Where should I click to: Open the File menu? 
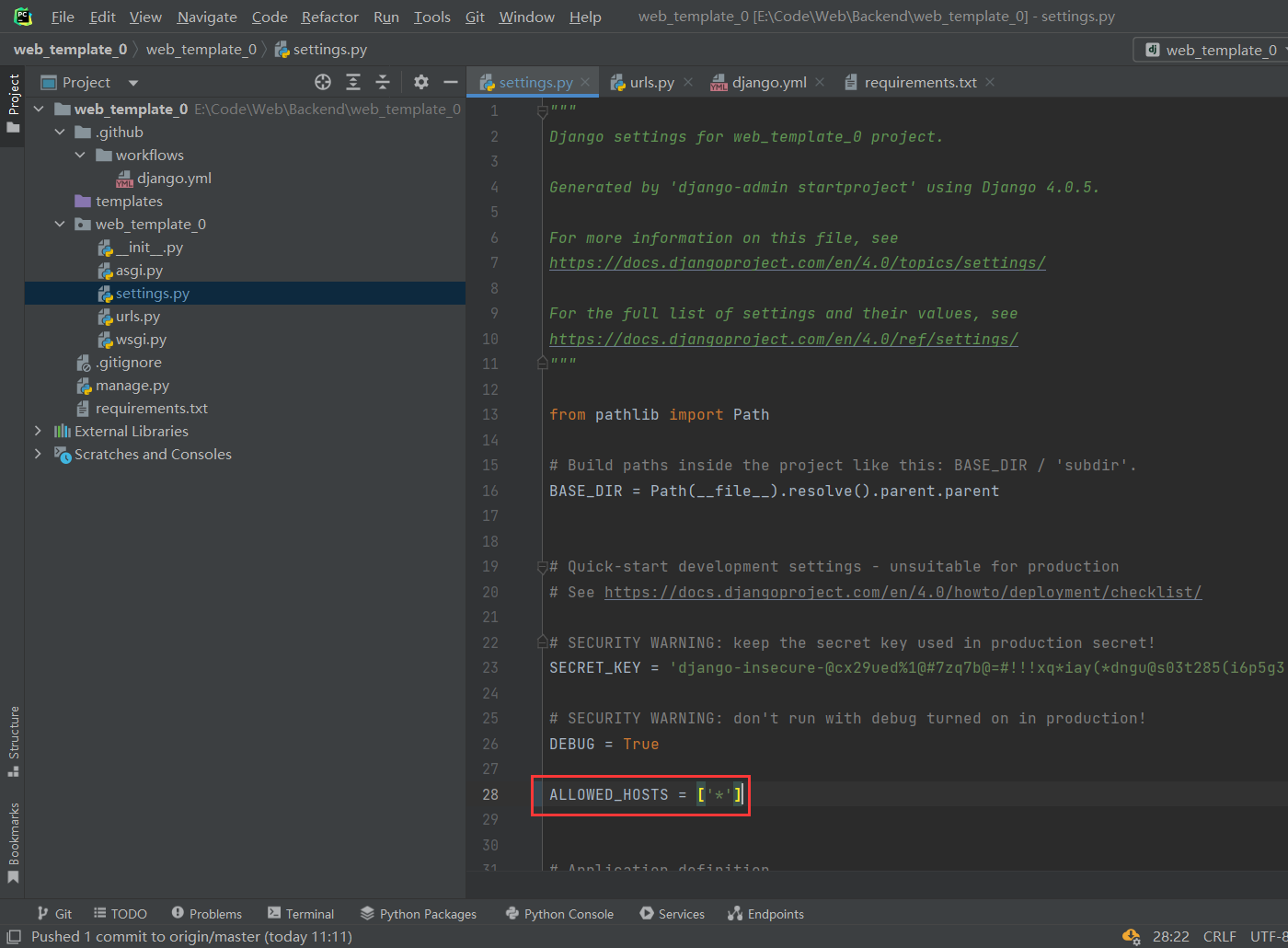coord(63,17)
